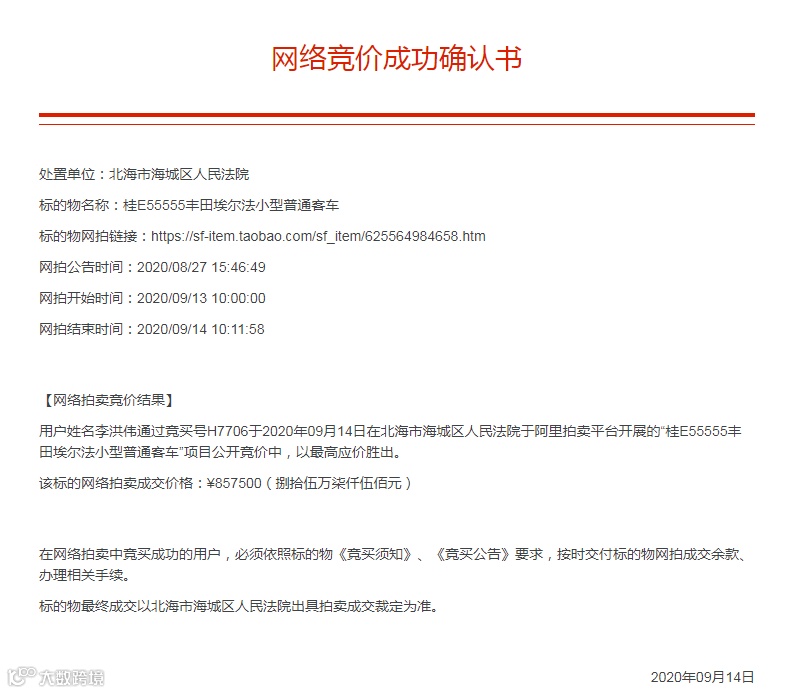The width and height of the screenshot is (790, 693).
Task: Select 网拍结束时间 2020/09/14 10:11:58
Action: [x=152, y=330]
